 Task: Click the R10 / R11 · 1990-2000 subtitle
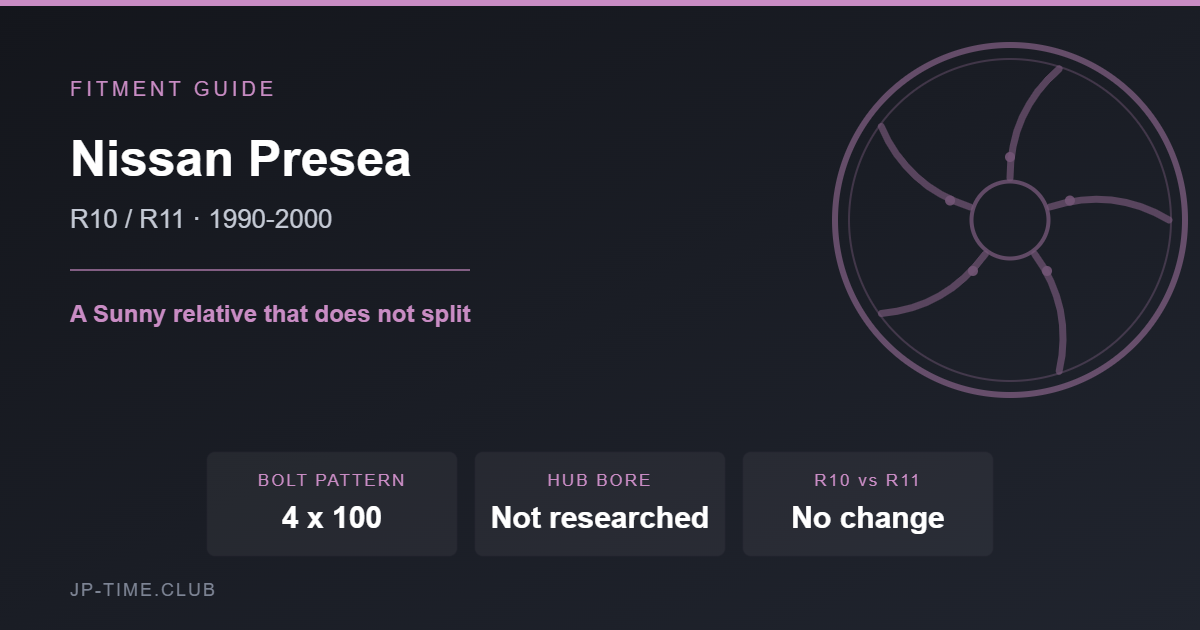point(201,219)
